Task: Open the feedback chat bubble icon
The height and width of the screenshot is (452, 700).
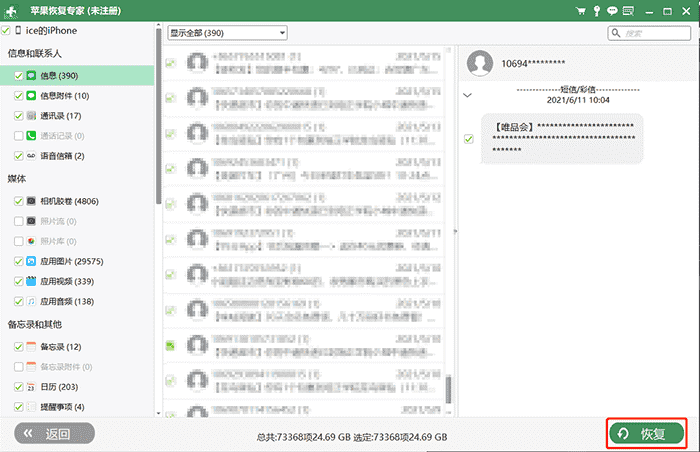Action: coord(612,10)
